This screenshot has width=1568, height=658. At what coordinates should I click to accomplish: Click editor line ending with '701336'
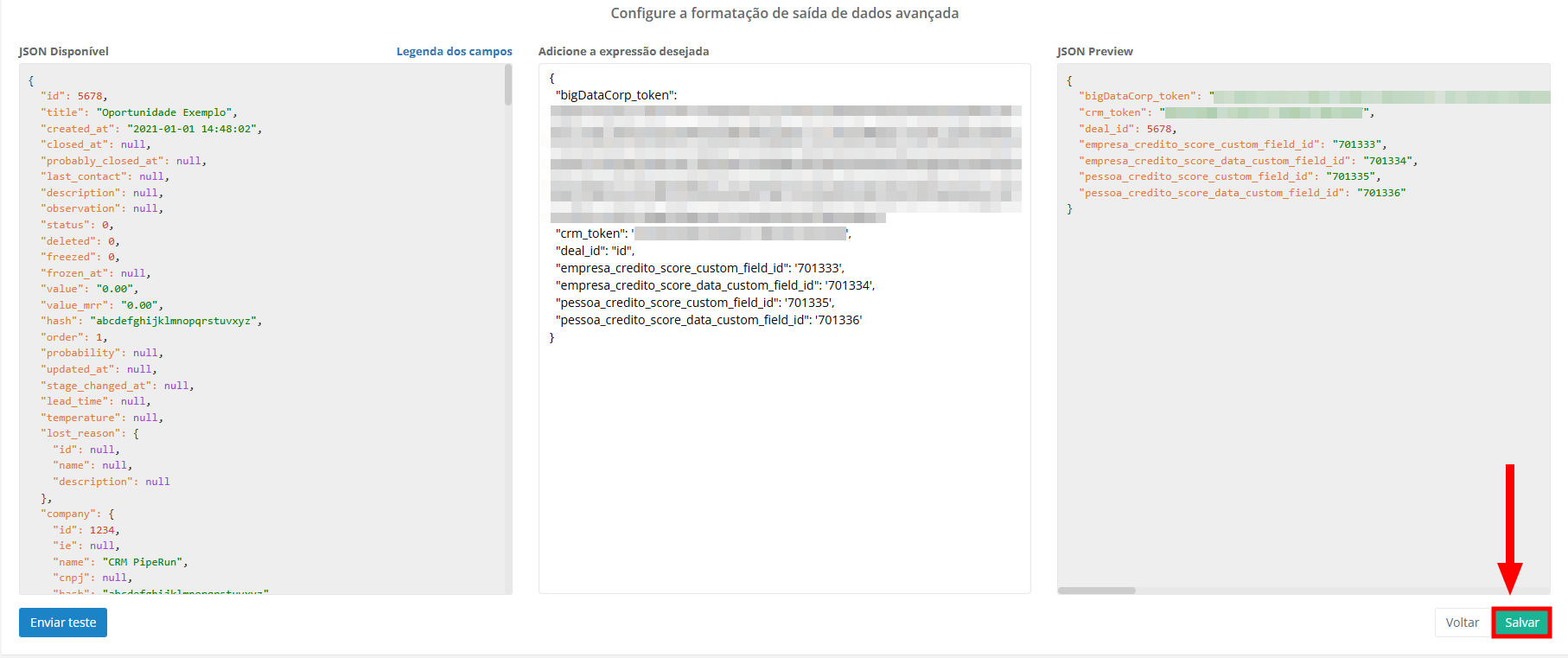708,320
